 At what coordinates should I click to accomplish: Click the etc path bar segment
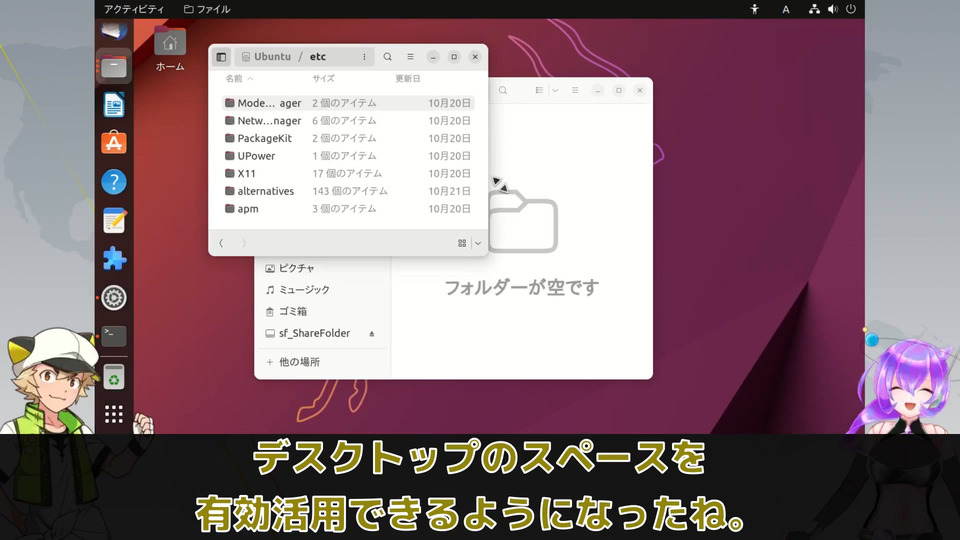318,57
